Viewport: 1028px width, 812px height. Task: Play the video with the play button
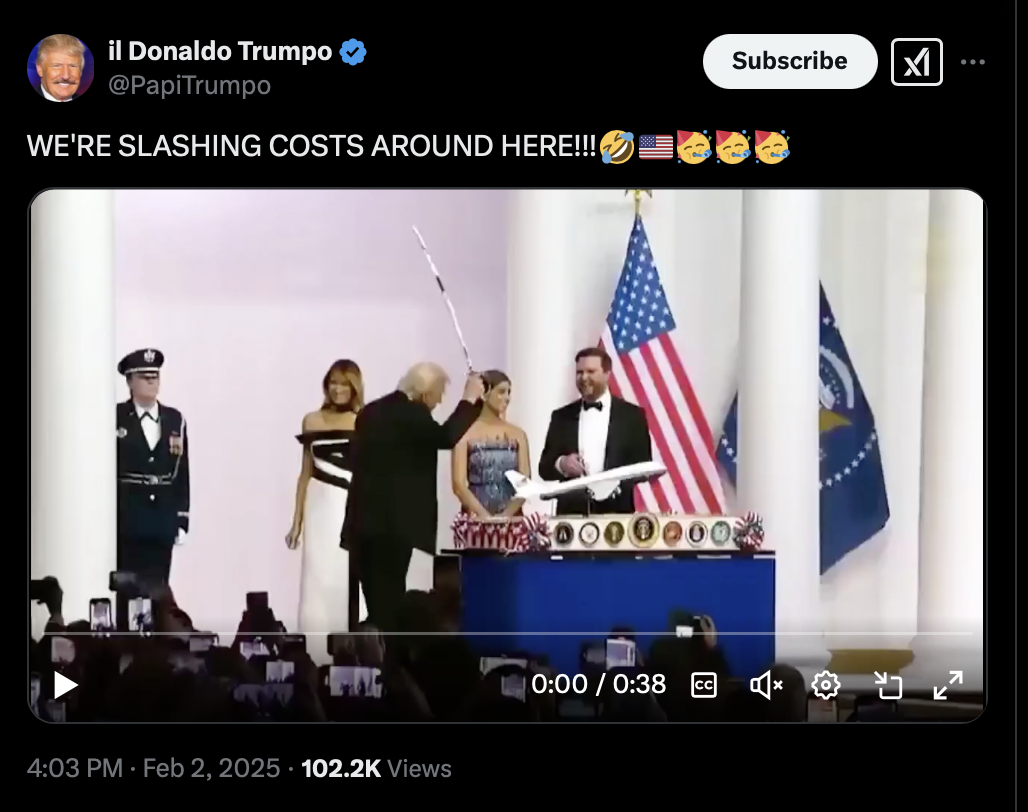click(x=65, y=686)
